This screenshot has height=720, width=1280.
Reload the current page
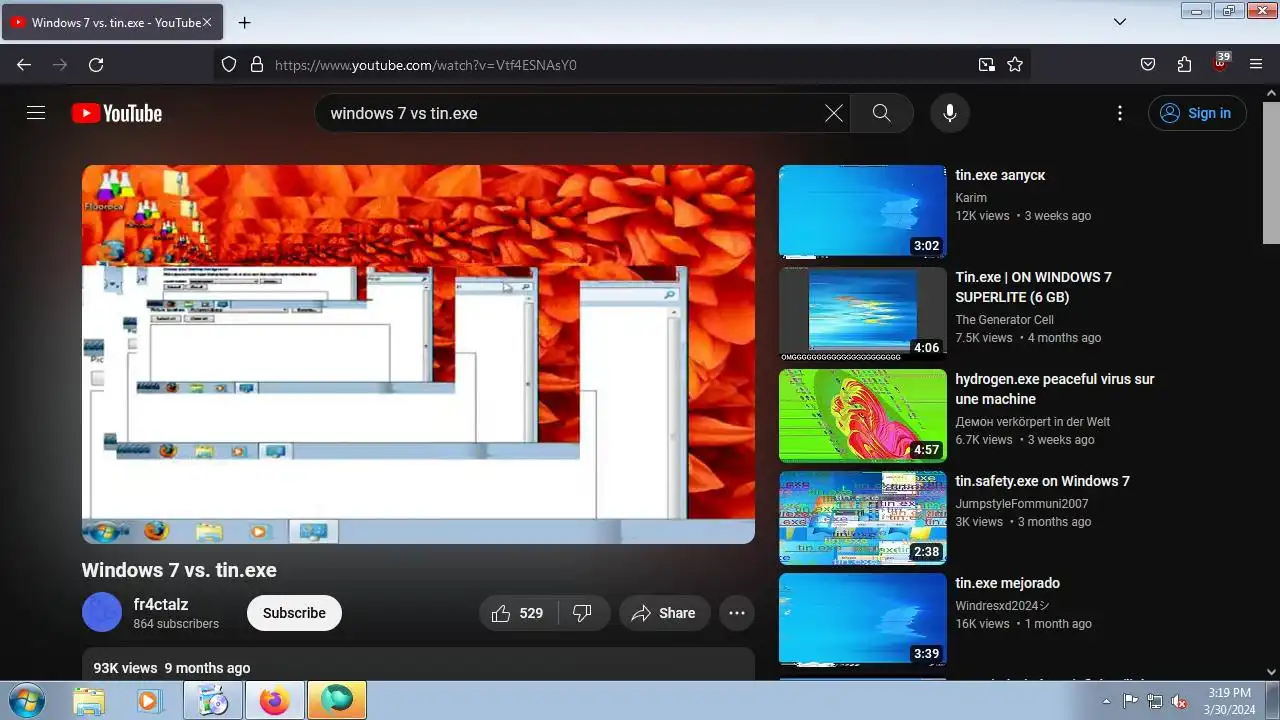pyautogui.click(x=96, y=64)
